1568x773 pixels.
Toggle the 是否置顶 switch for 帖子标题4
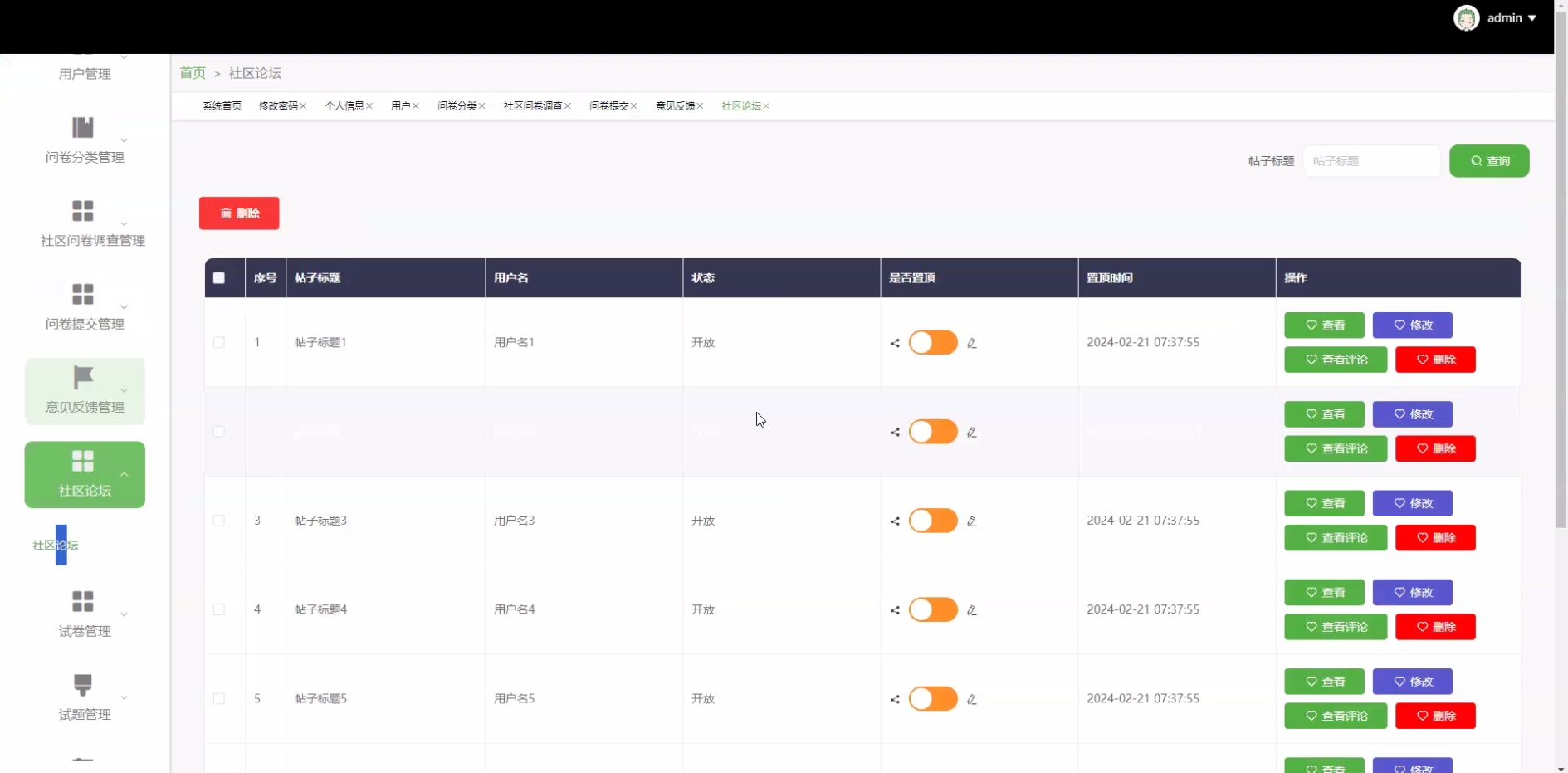point(933,609)
